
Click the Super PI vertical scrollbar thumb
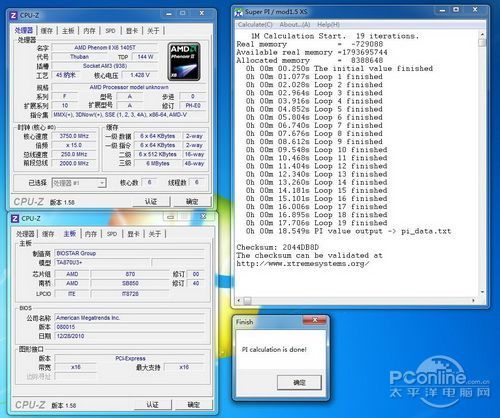coord(482,42)
